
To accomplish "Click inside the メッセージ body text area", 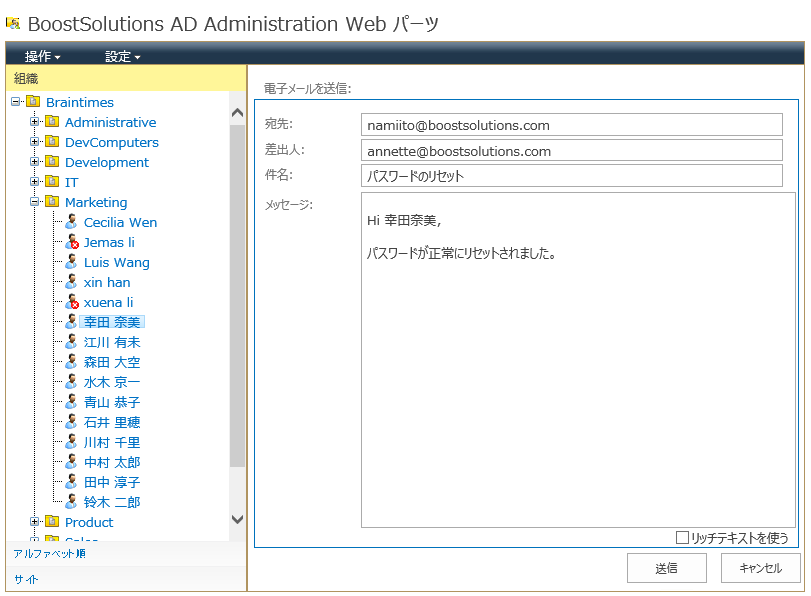I will [578, 360].
